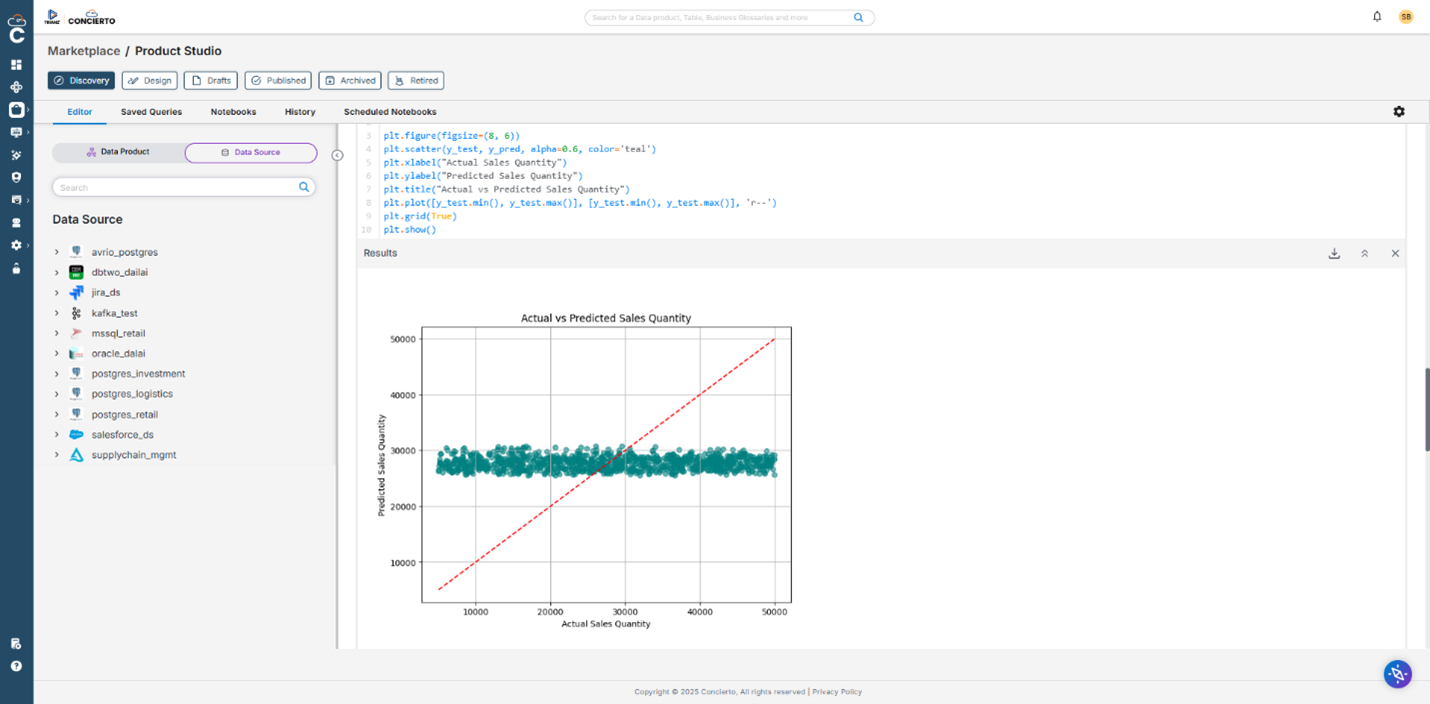Collapse the Results panel with the double chevron
This screenshot has width=1430, height=704.
pyautogui.click(x=1364, y=253)
